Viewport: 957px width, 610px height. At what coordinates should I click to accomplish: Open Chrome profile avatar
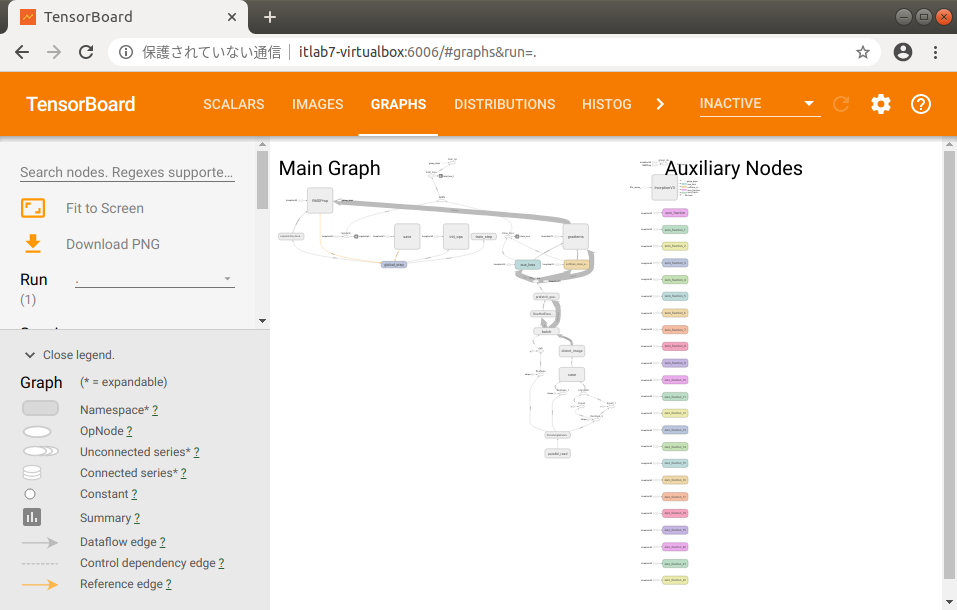(903, 53)
